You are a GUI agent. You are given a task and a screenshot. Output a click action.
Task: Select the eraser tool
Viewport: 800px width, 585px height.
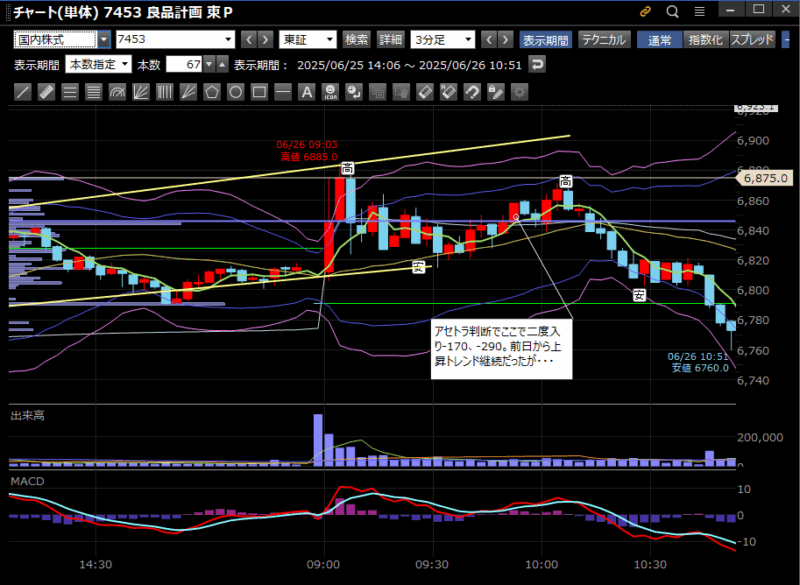(x=425, y=92)
